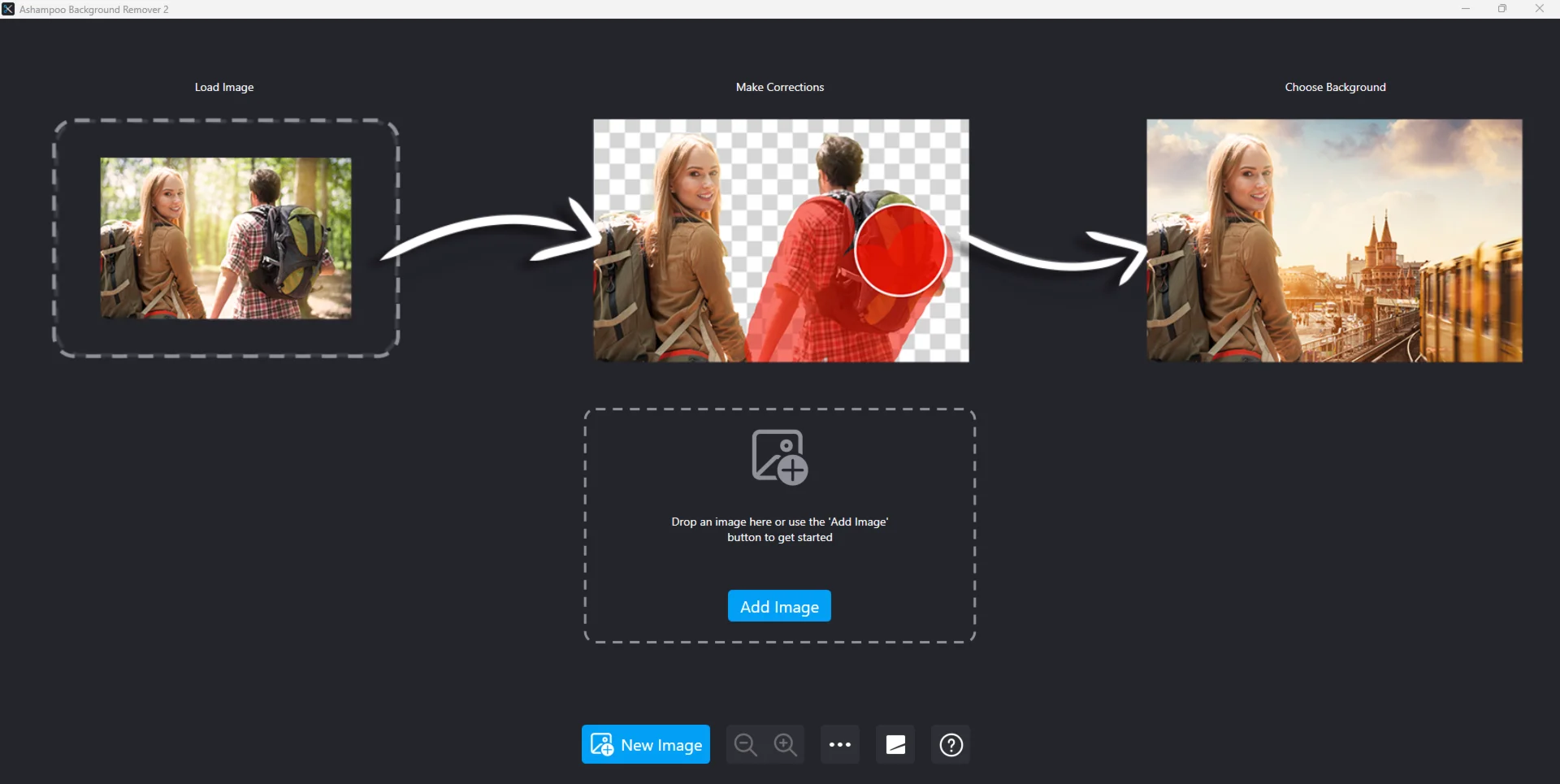The height and width of the screenshot is (784, 1560).
Task: Minimize the Background Remover window
Action: (x=1466, y=9)
